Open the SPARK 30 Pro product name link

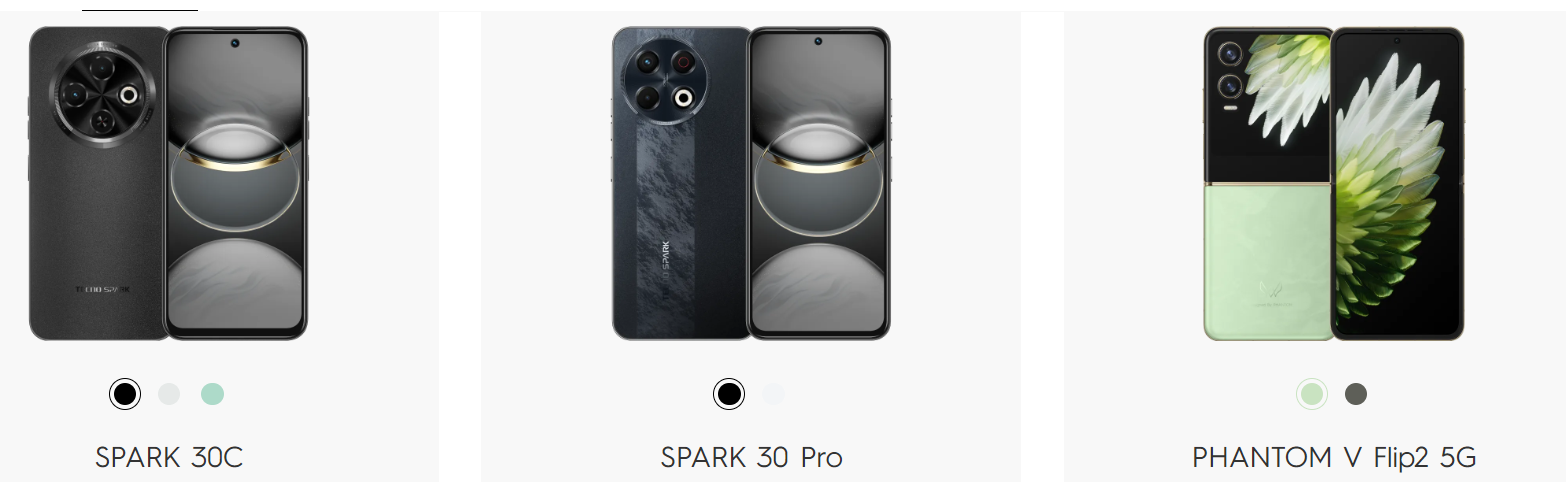tap(752, 458)
